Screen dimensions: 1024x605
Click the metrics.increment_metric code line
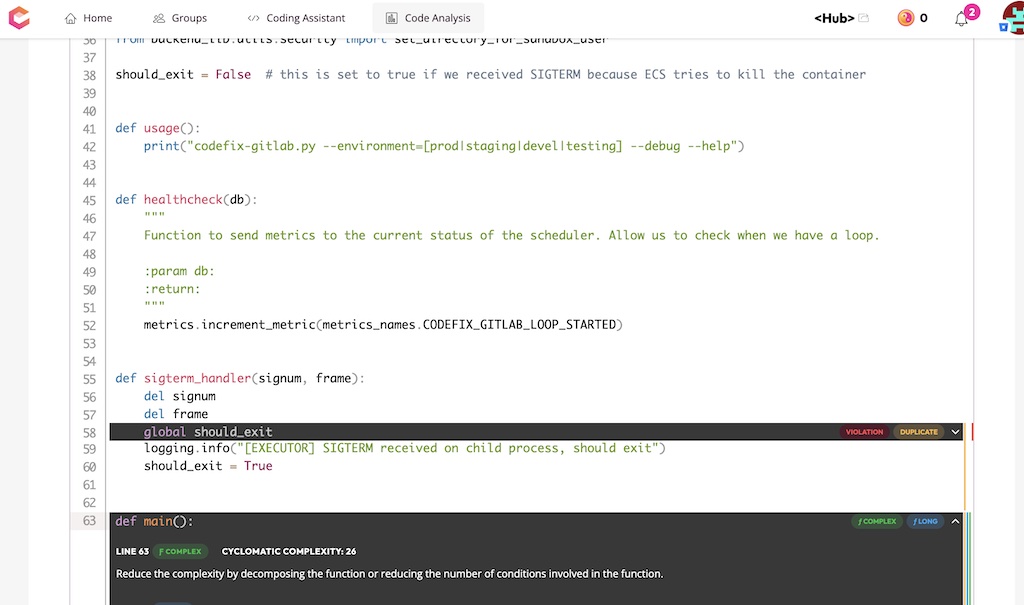pos(383,325)
